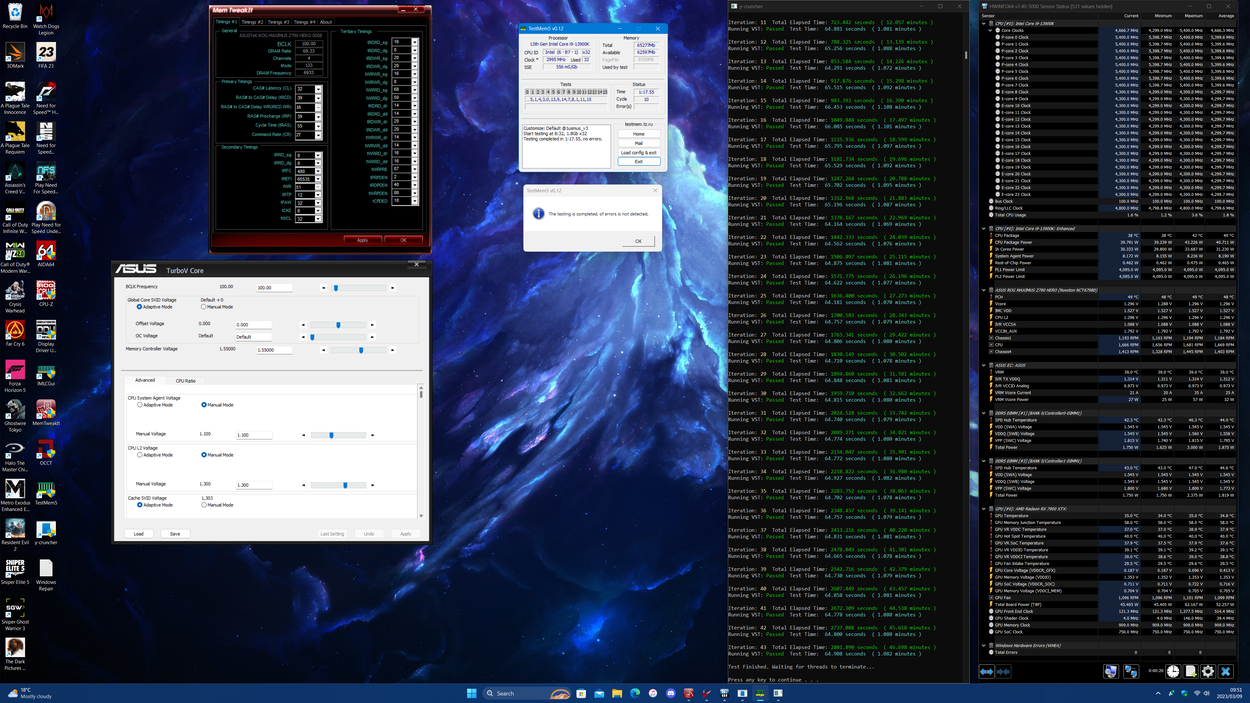
Task: Collapse the ASUS ROG MAXIMUS Z790 HERO sensor group
Action: pyautogui.click(x=985, y=290)
